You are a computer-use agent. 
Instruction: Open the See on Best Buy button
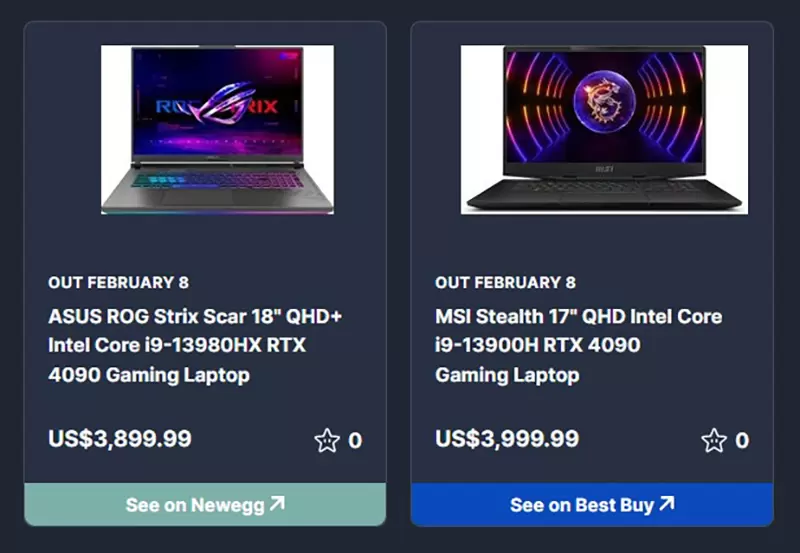592,505
